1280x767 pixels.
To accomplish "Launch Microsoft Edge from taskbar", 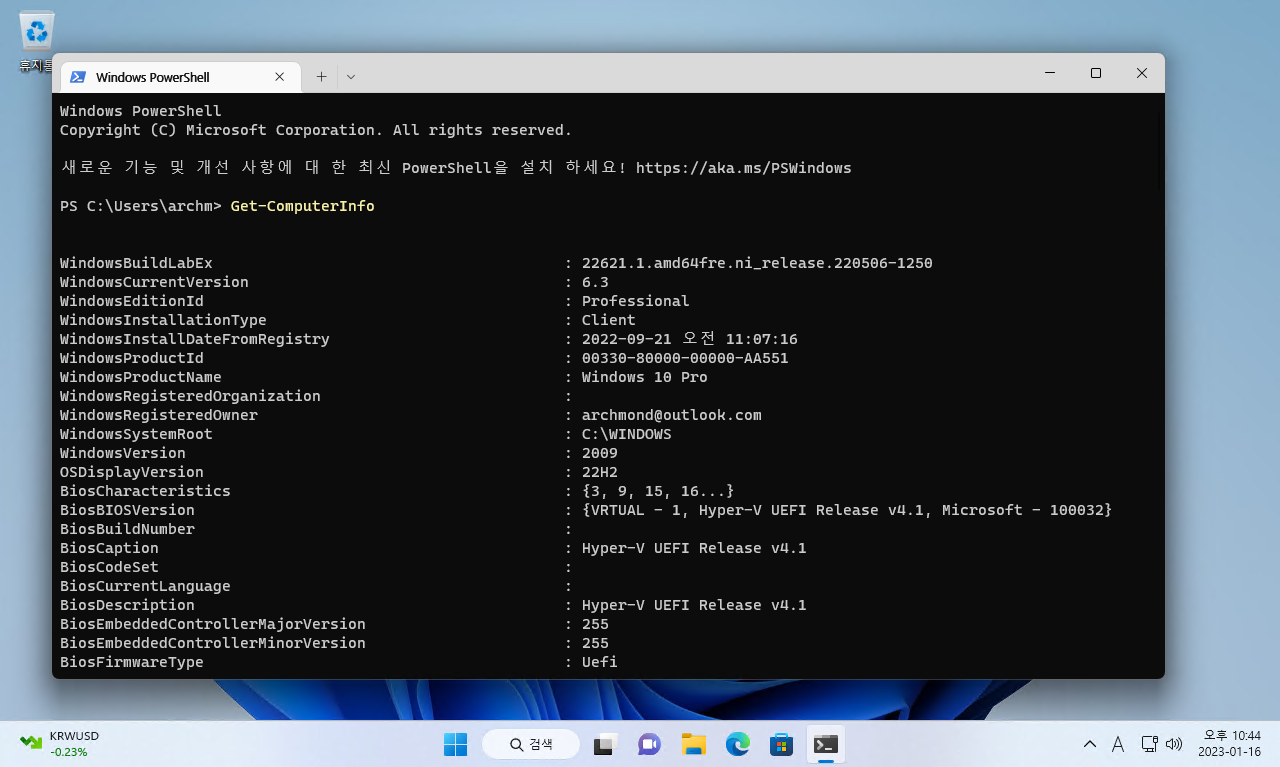I will 737,744.
